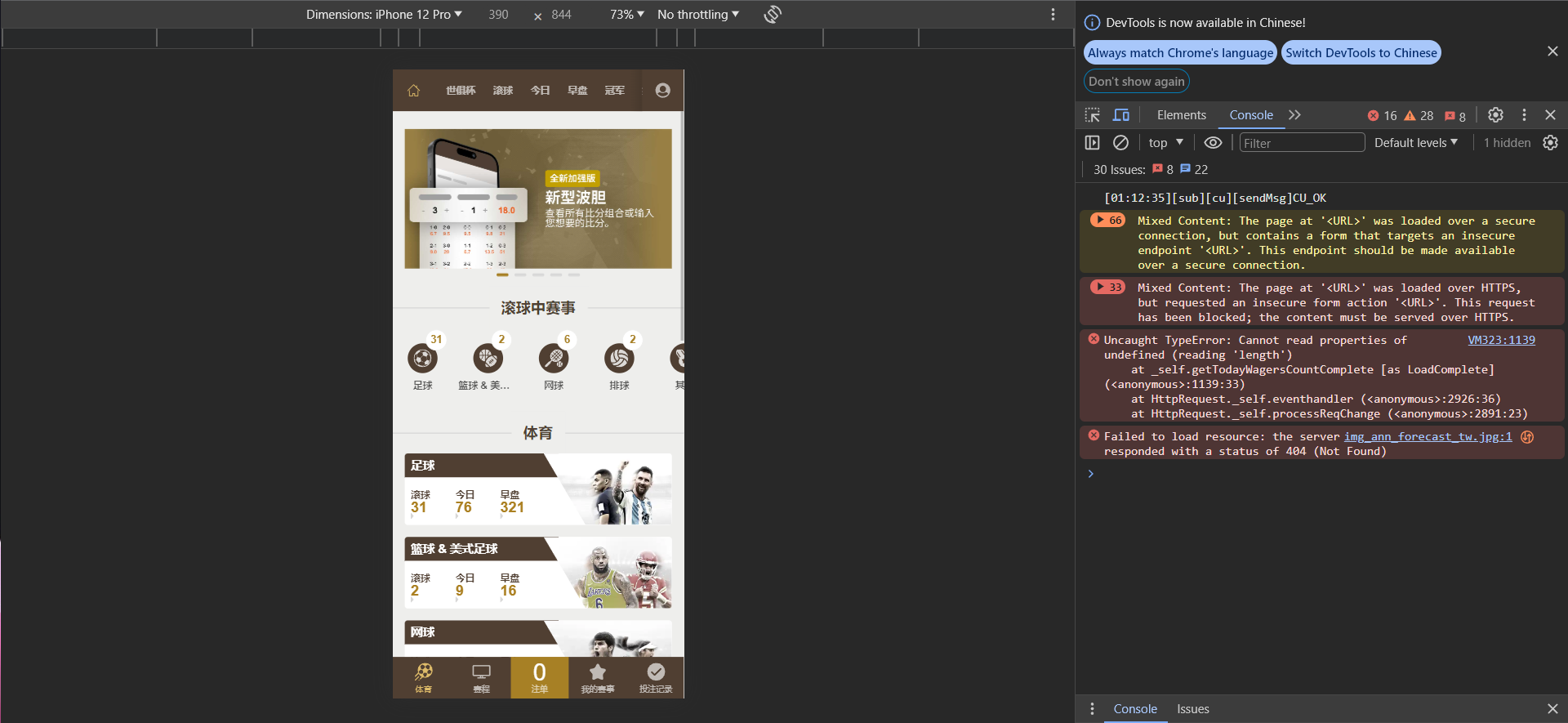Click the inspect element picker icon
Image resolution: width=1568 pixels, height=723 pixels.
click(1092, 115)
